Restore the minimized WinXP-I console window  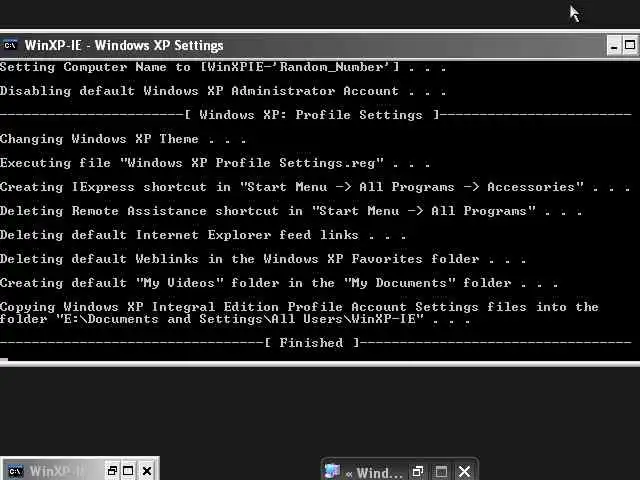(x=112, y=471)
